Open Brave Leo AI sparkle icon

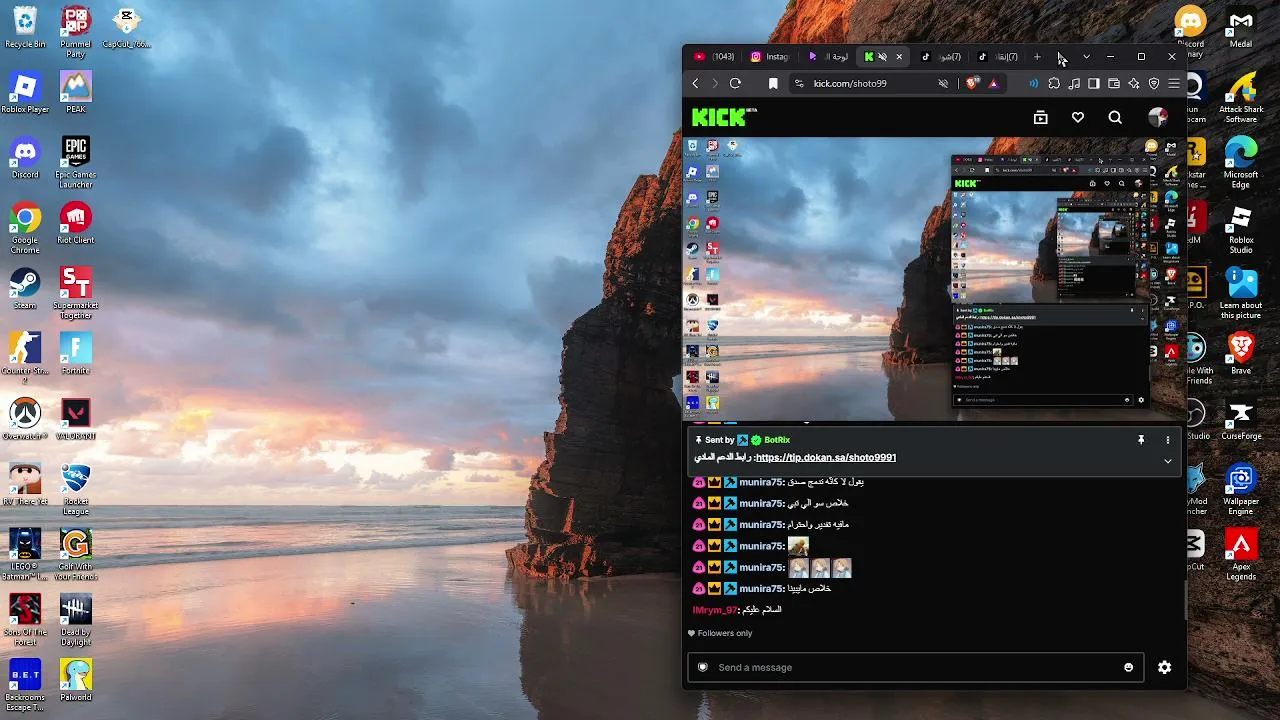pos(1134,84)
